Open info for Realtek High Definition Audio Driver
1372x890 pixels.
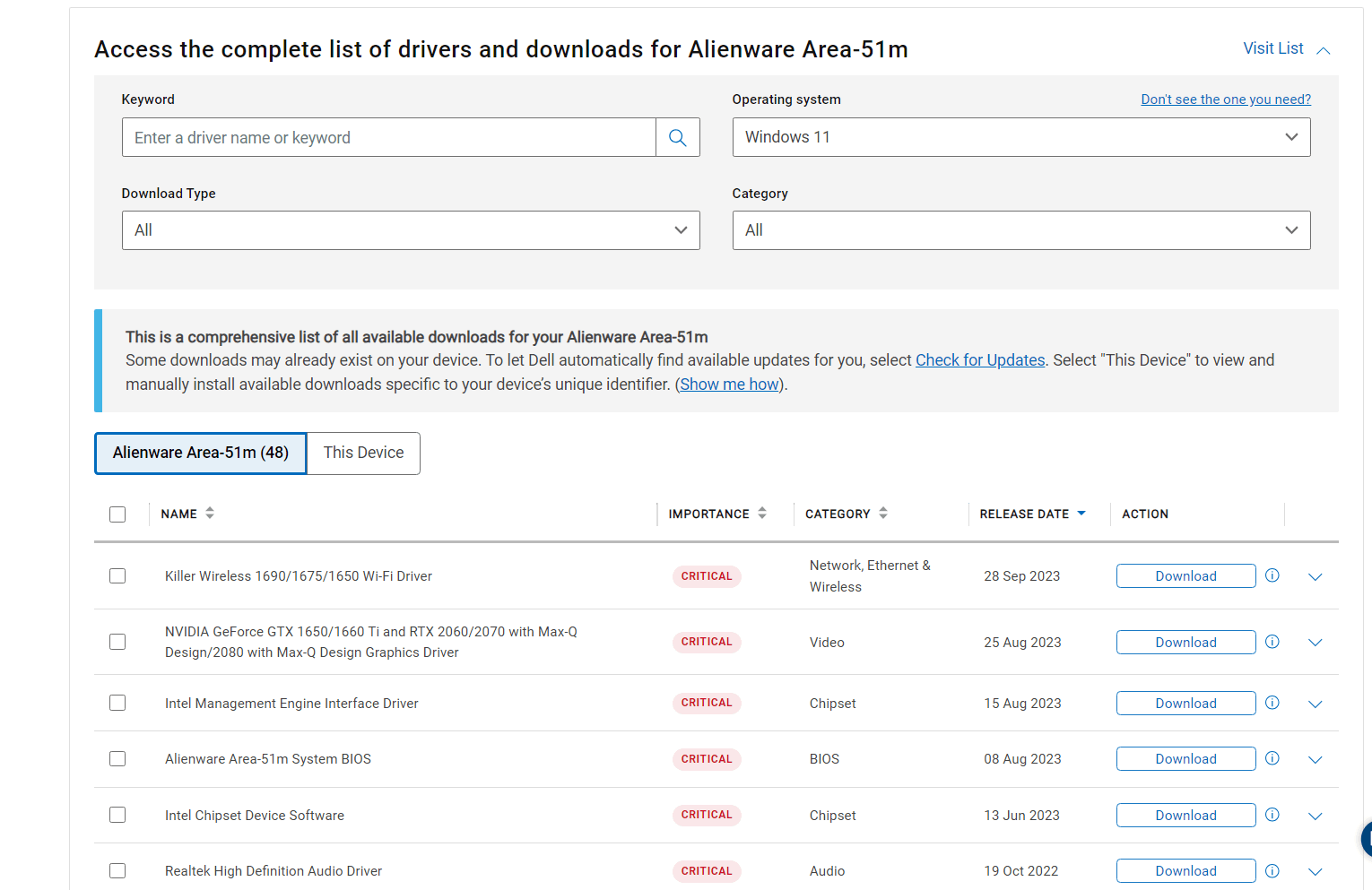(1272, 870)
